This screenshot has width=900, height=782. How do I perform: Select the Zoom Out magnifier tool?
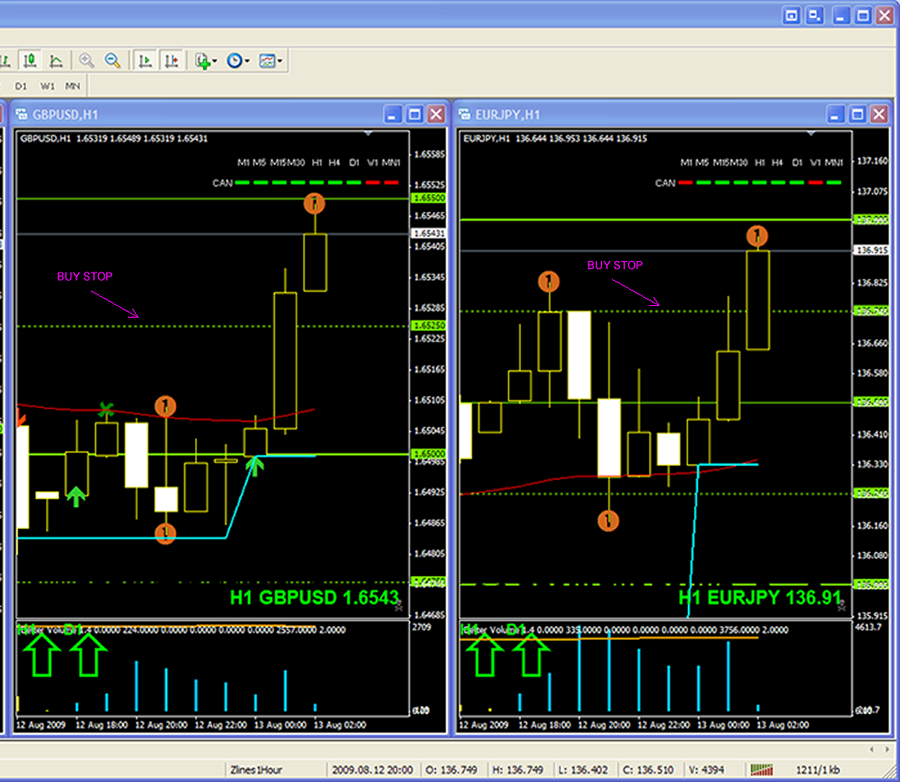click(113, 60)
